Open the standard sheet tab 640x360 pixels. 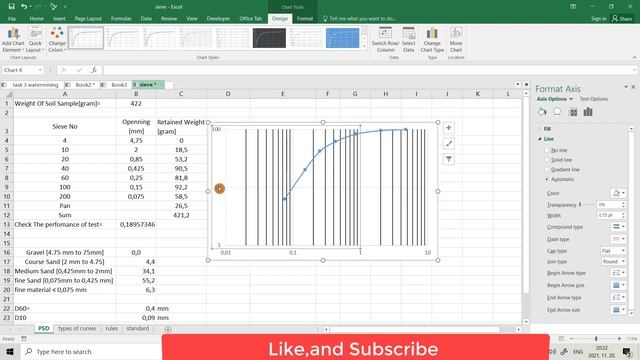pyautogui.click(x=138, y=328)
